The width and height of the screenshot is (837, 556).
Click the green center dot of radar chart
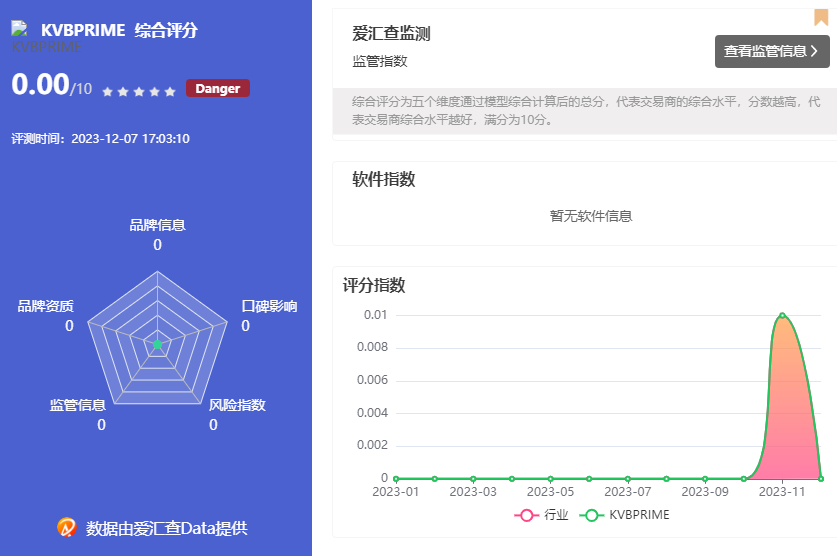point(157,345)
